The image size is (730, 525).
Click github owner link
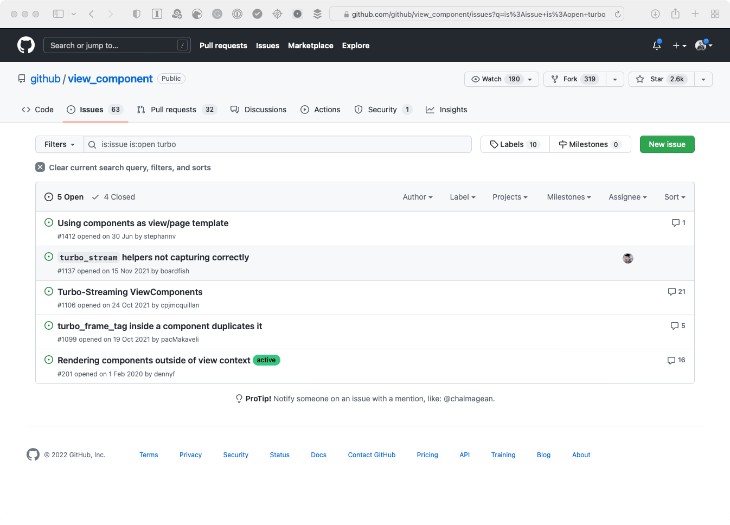tap(45, 79)
